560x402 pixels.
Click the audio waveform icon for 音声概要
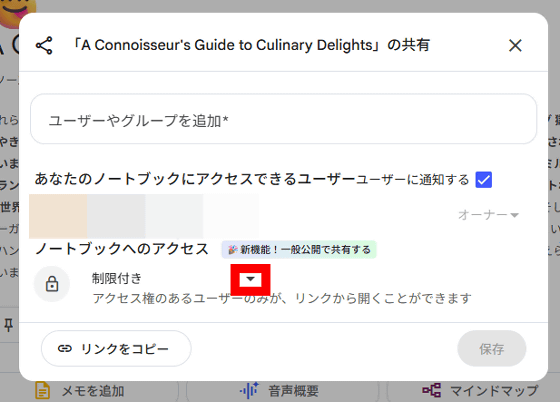[x=249, y=390]
